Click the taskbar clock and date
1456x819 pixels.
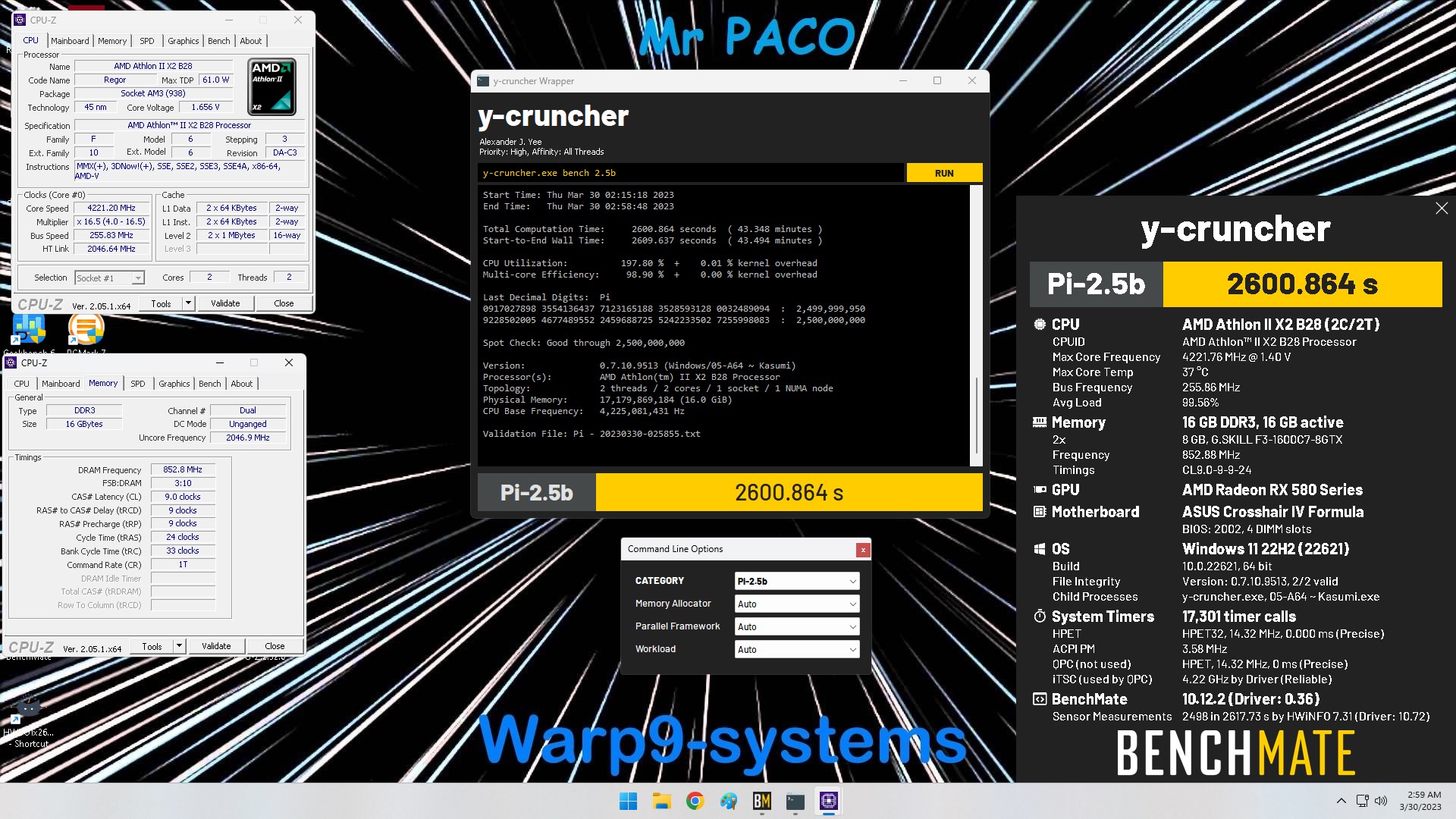pos(1420,801)
